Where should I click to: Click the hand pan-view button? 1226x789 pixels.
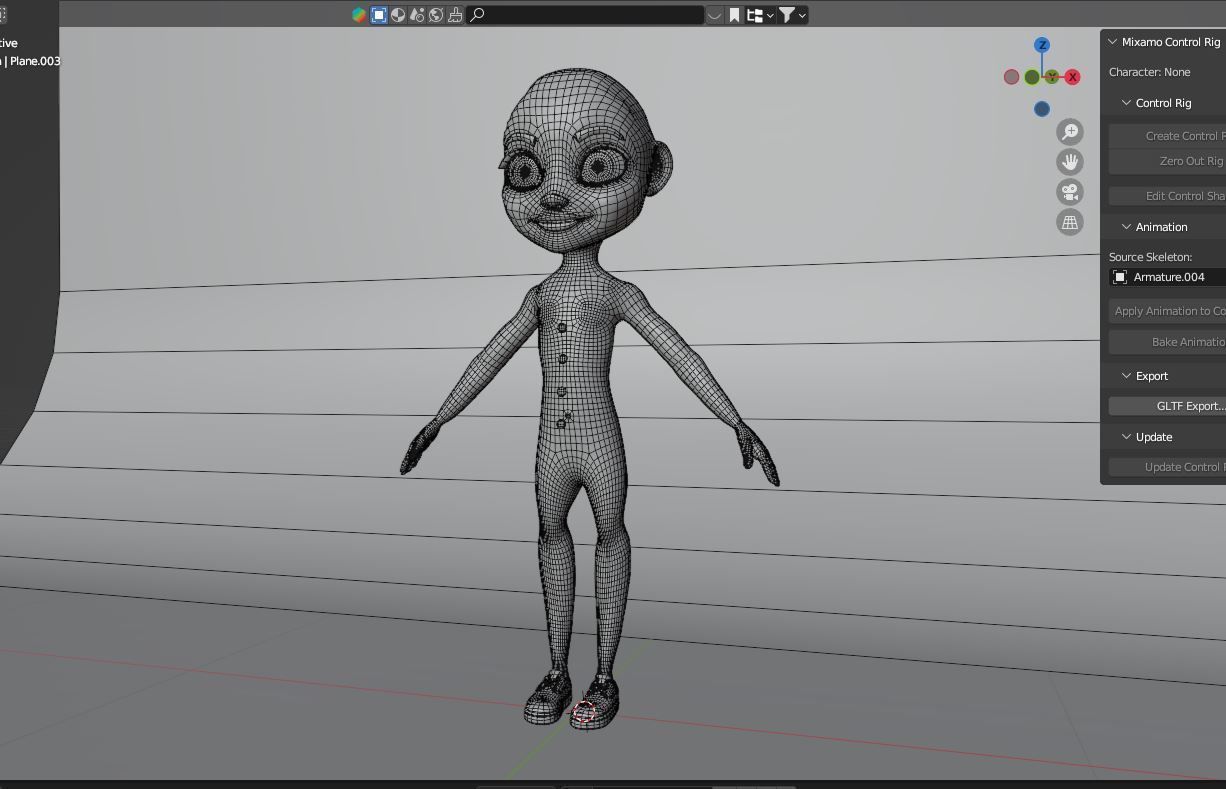1070,162
